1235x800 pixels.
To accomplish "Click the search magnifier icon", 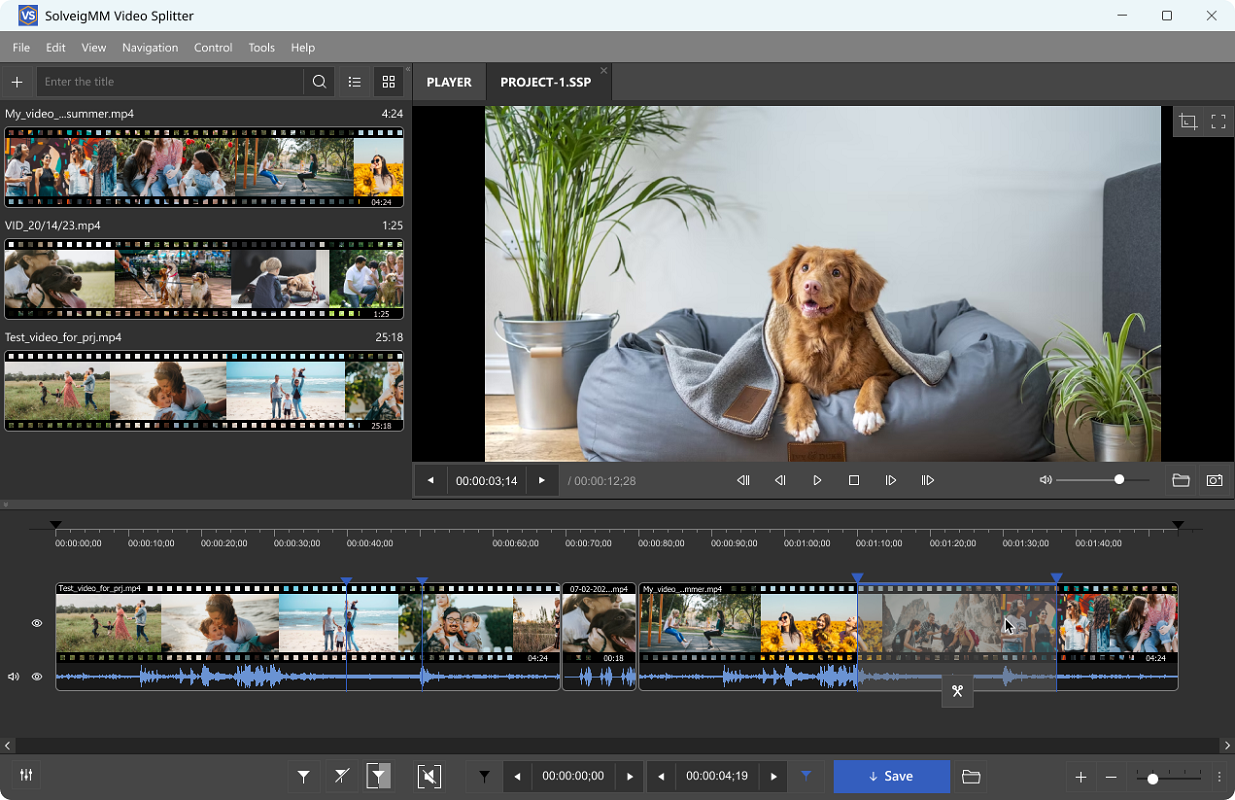I will [319, 82].
